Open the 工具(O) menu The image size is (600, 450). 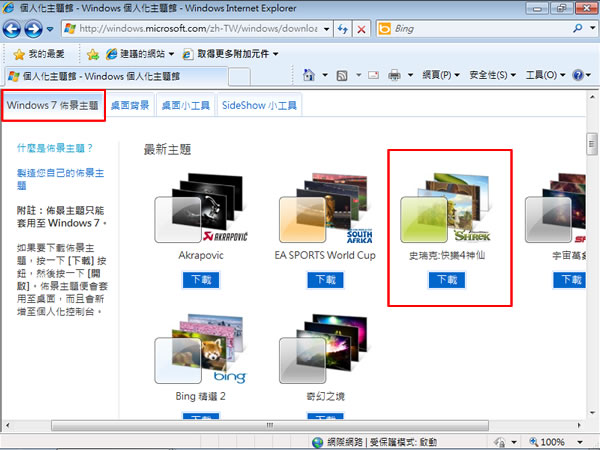[545, 75]
